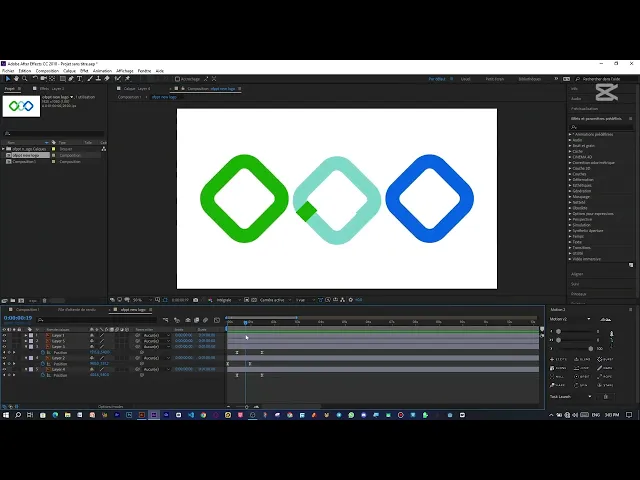The width and height of the screenshot is (640, 480).
Task: Select the Hand tool
Action: point(16,79)
